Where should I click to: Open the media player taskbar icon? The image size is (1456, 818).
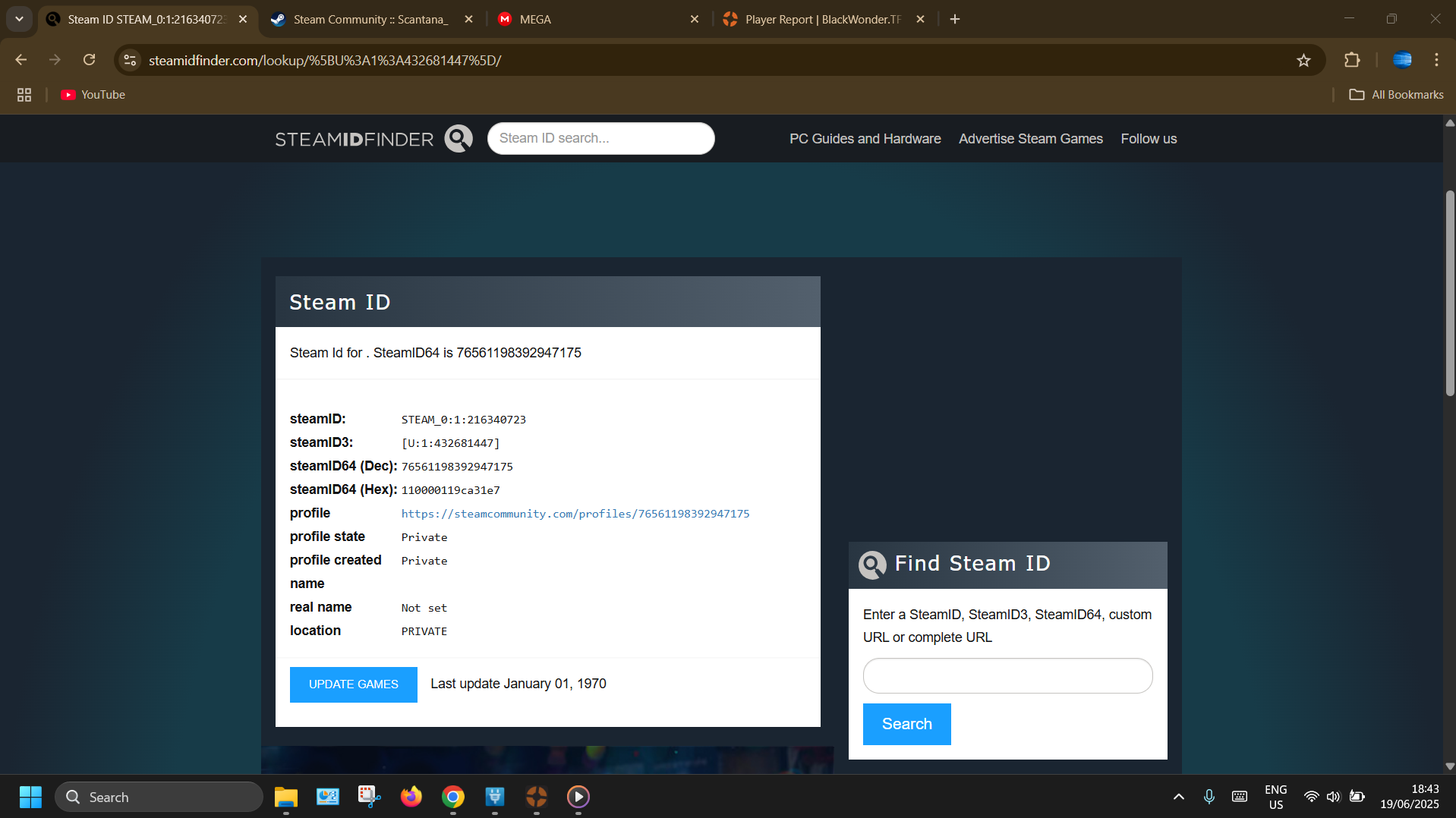click(578, 797)
